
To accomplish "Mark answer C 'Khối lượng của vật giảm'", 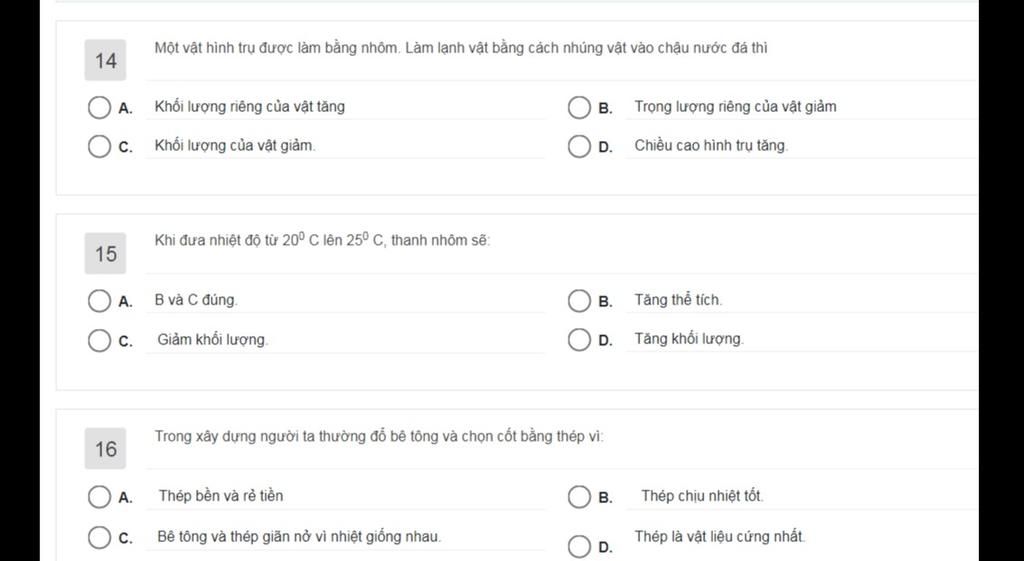I will tap(99, 146).
